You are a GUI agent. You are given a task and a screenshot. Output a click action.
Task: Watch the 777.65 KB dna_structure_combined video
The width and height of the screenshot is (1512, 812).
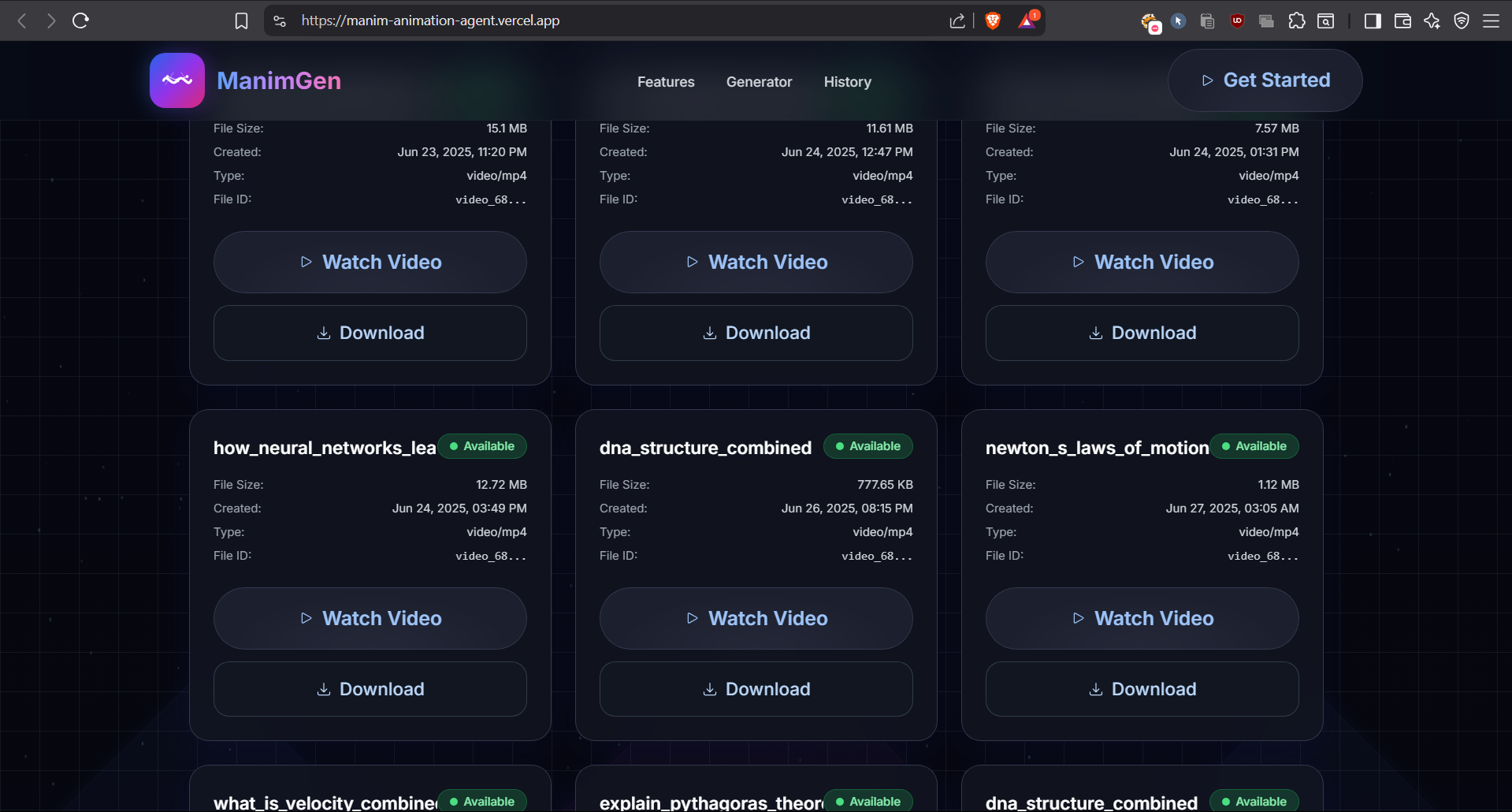[x=756, y=619]
